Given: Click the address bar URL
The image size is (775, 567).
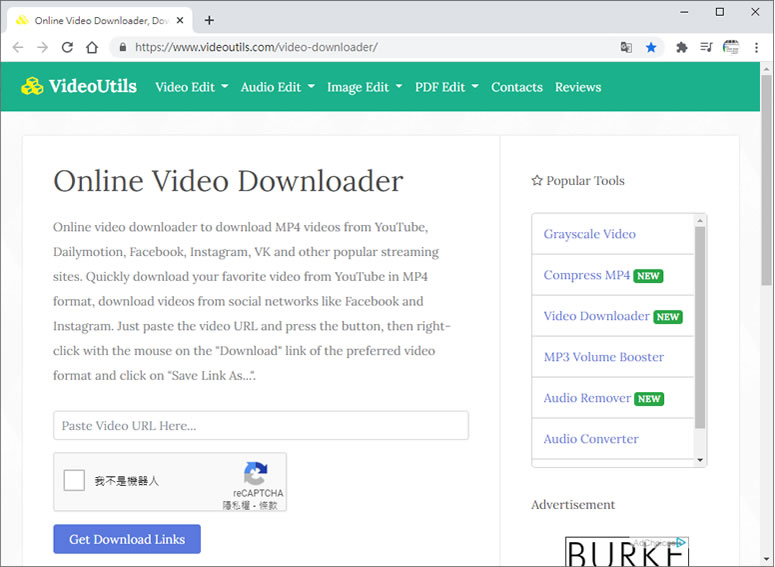Looking at the screenshot, I should coord(256,47).
